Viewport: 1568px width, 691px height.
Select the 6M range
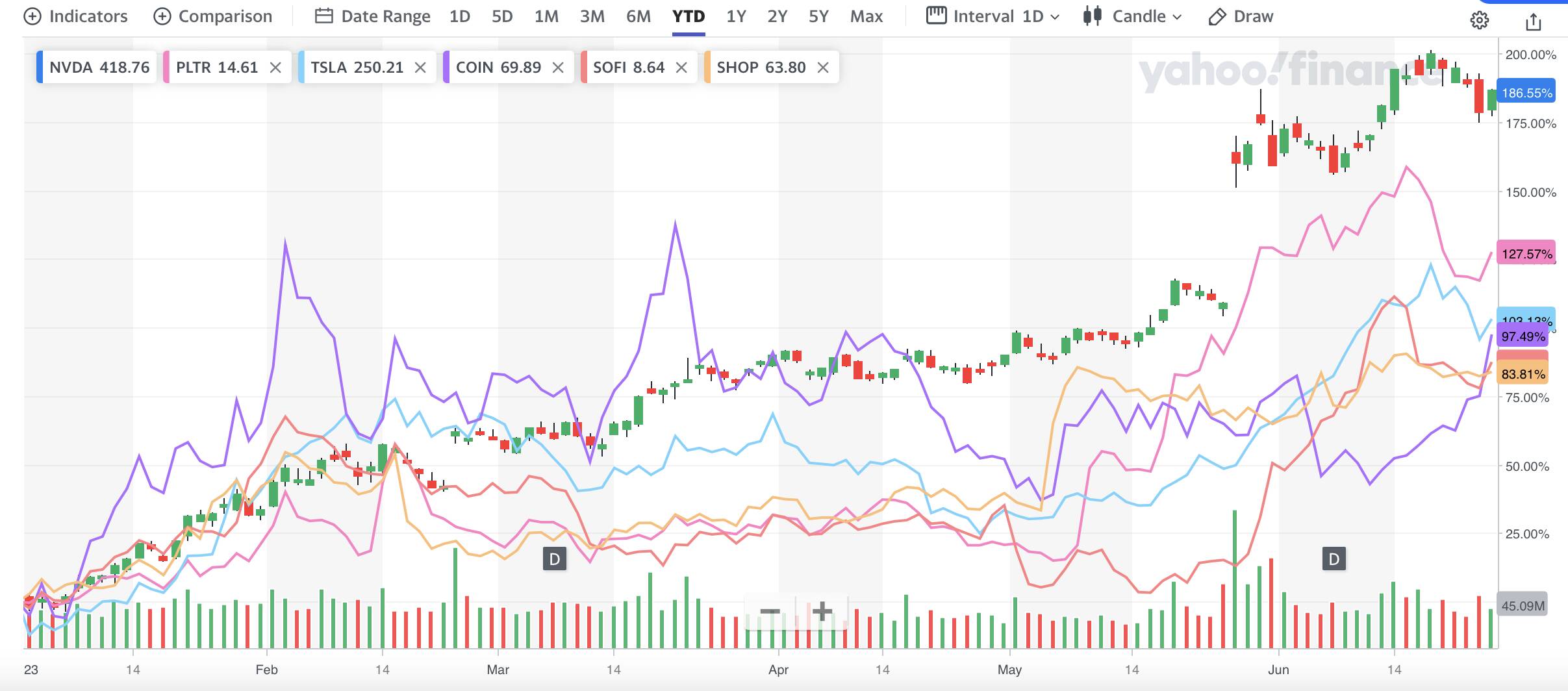coord(639,16)
